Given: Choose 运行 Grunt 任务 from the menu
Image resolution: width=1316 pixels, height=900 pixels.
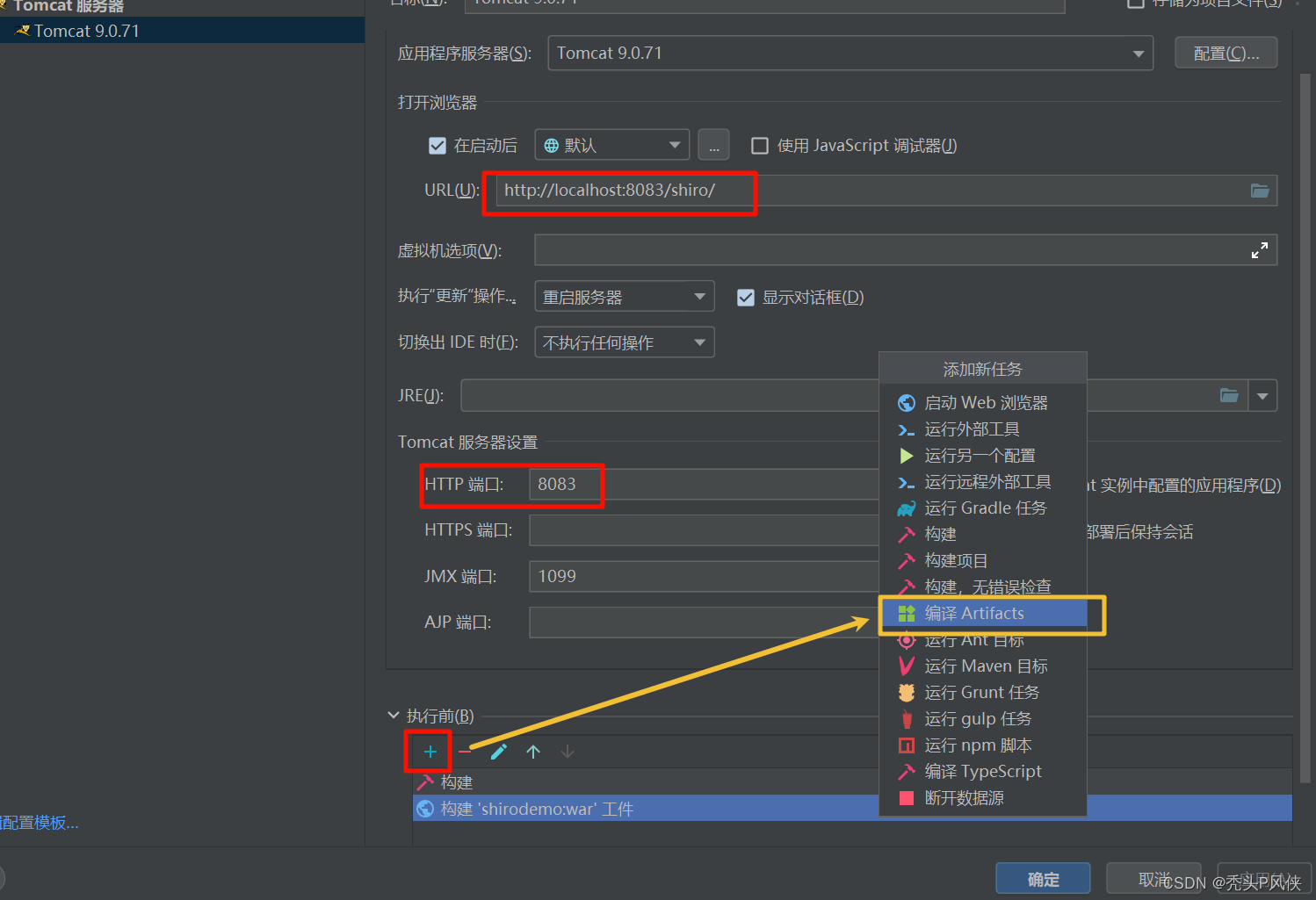Looking at the screenshot, I should 982,693.
